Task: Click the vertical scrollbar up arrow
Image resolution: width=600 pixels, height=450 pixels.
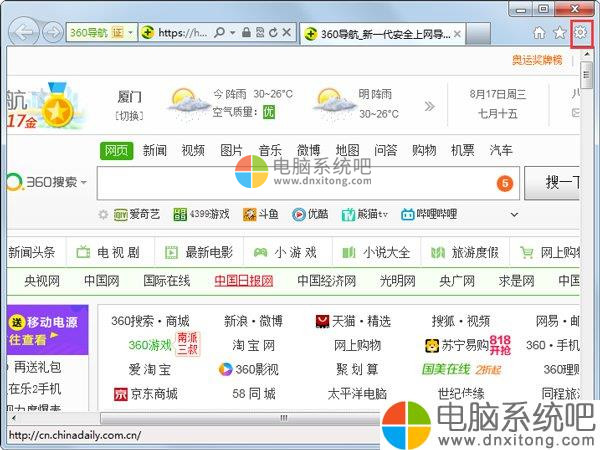Action: (x=587, y=54)
